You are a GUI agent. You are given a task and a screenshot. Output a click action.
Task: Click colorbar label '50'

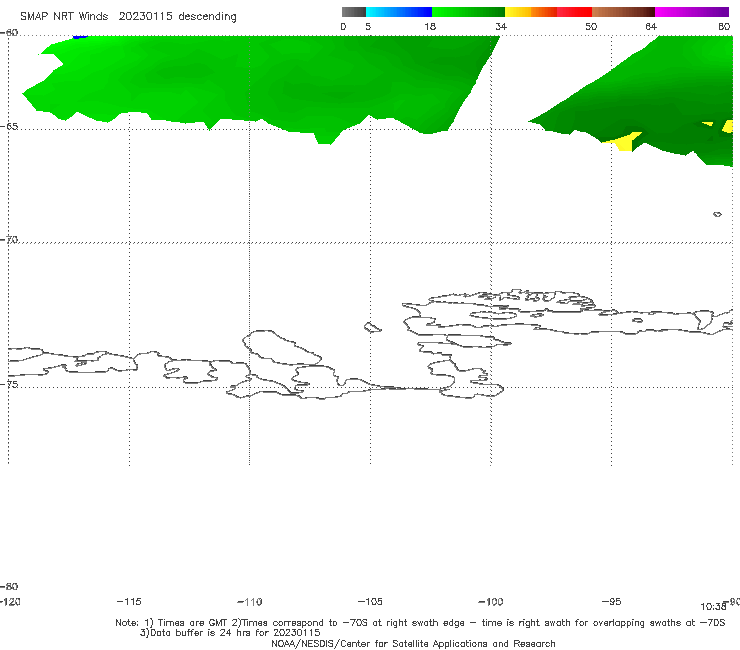[591, 26]
